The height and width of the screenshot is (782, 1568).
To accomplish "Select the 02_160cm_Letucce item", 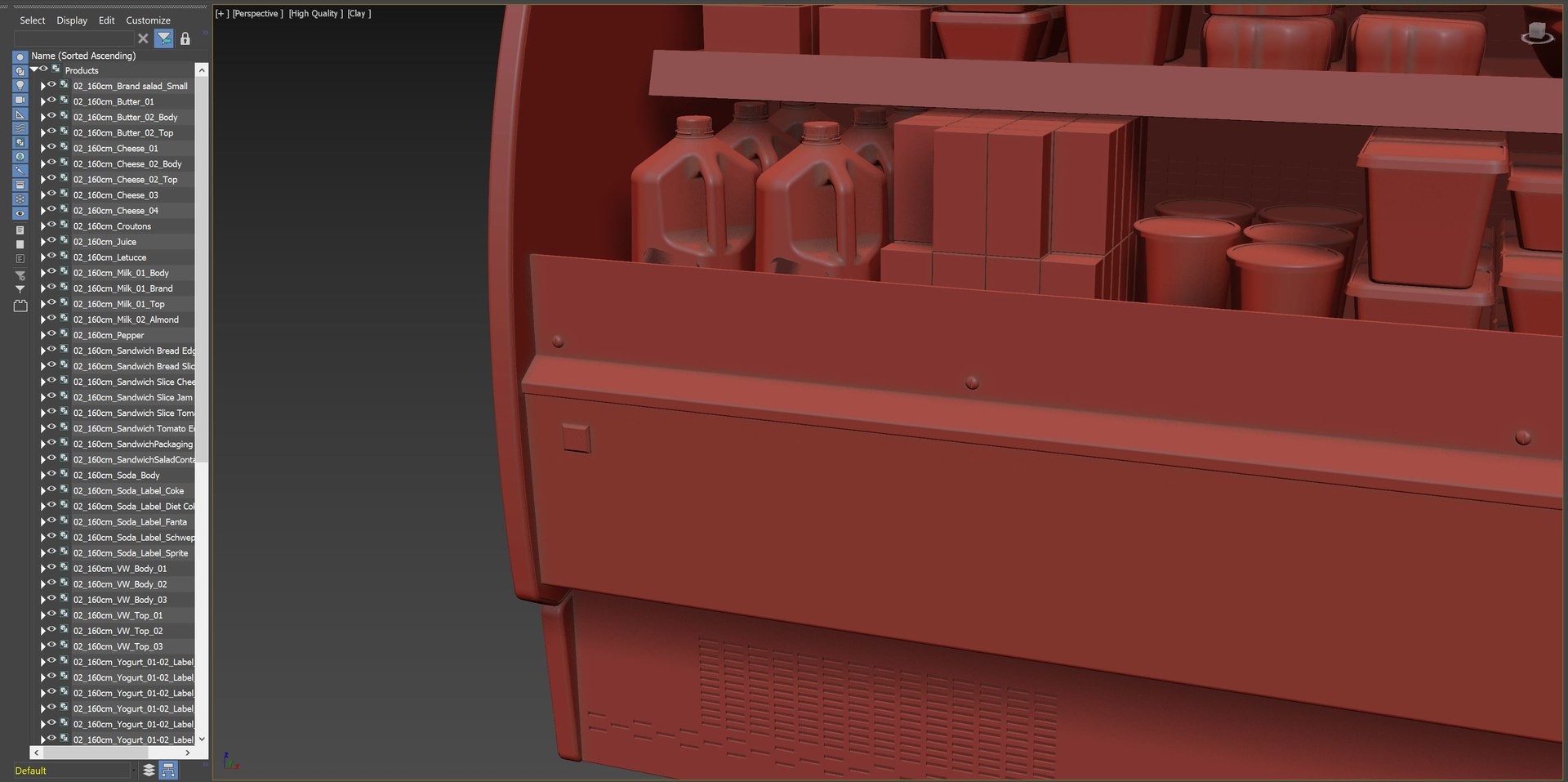I will [109, 257].
